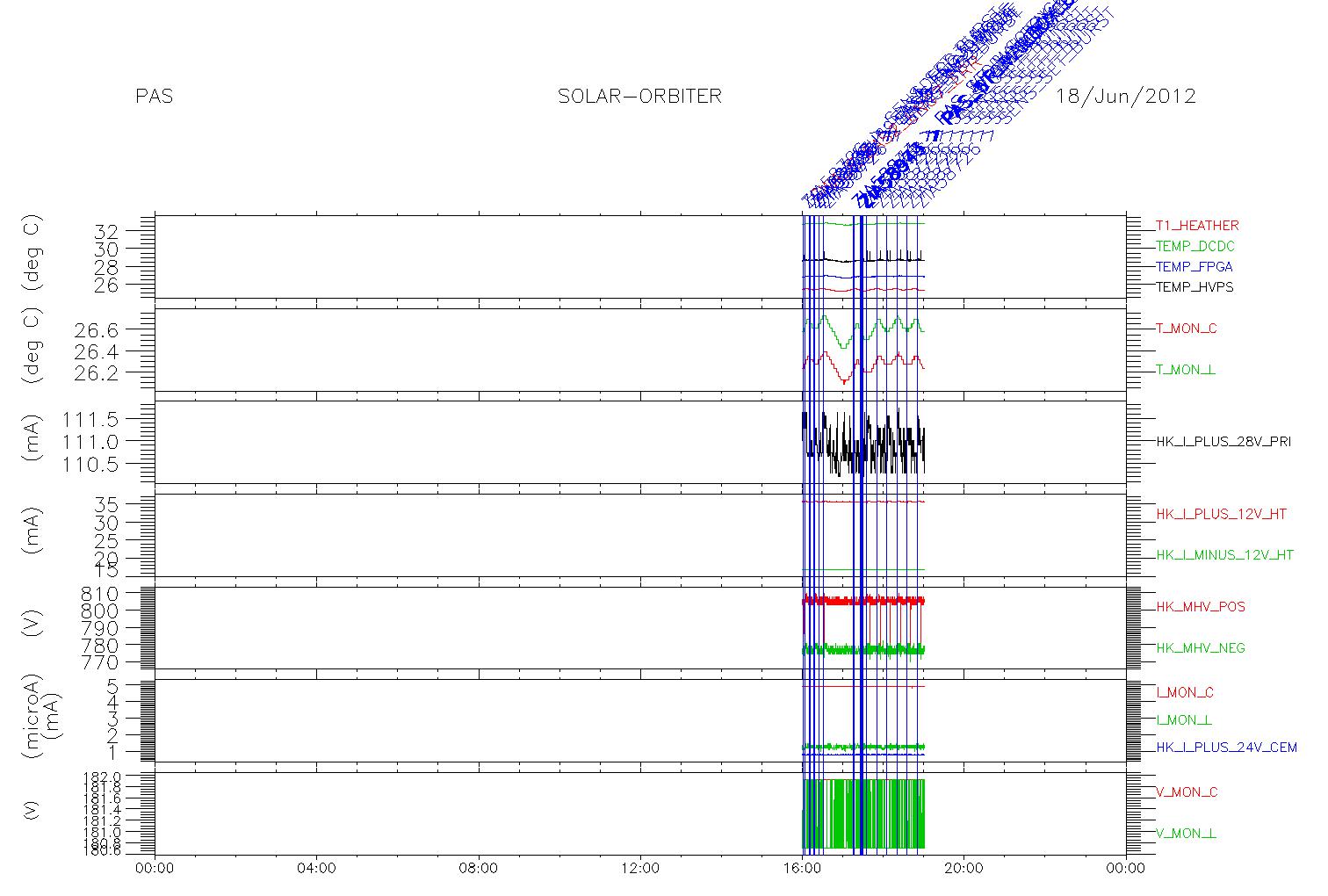Click the 12:00 time axis label
1328x896 pixels.
click(x=640, y=869)
